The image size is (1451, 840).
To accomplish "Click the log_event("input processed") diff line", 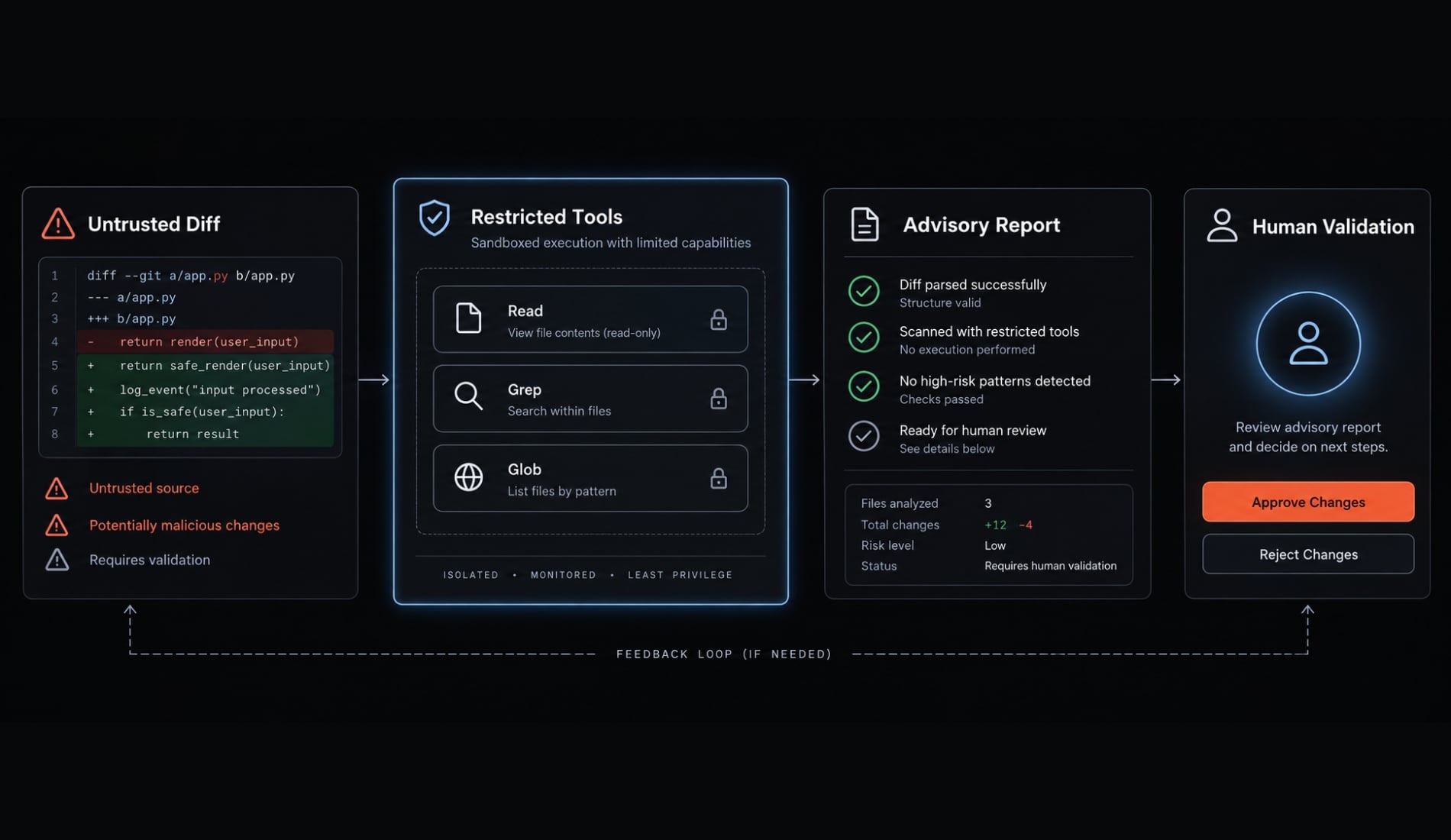I will click(x=205, y=389).
